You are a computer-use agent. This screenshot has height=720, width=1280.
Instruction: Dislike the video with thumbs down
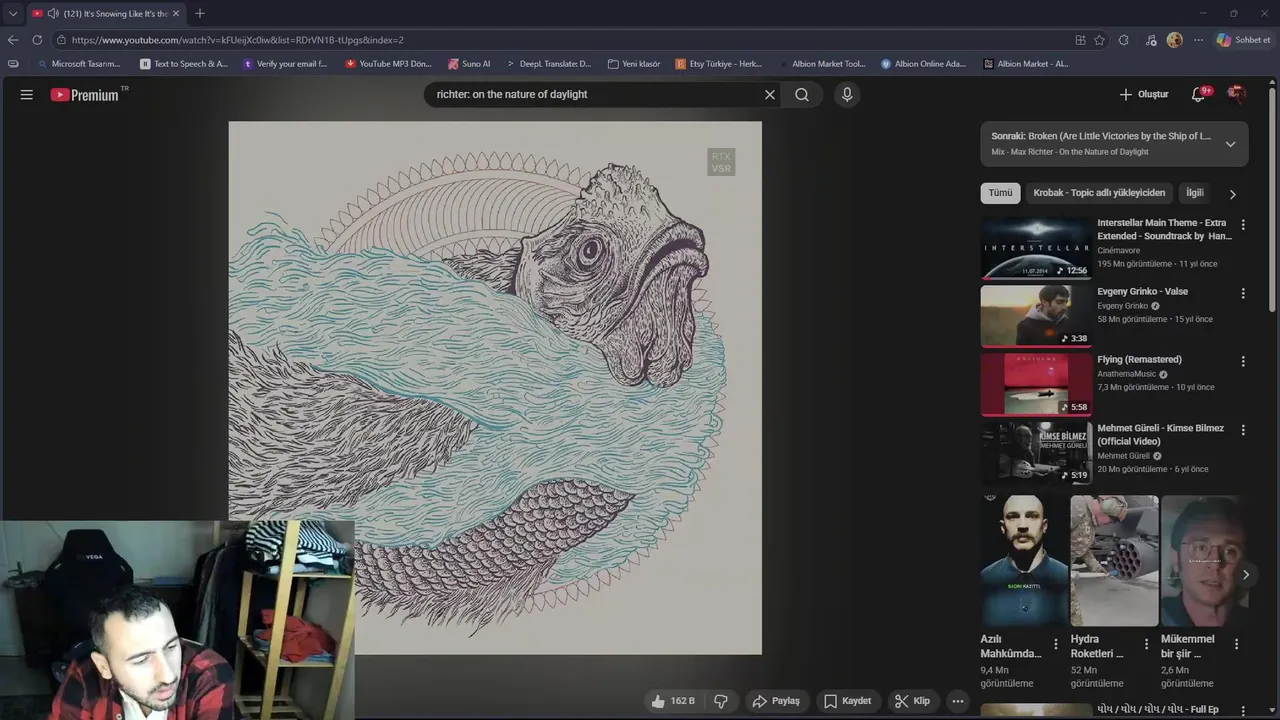click(721, 701)
